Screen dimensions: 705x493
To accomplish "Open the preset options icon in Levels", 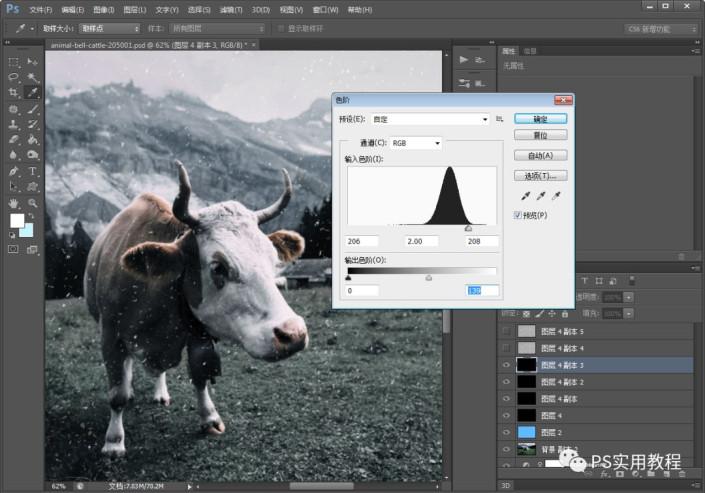I will 500,119.
